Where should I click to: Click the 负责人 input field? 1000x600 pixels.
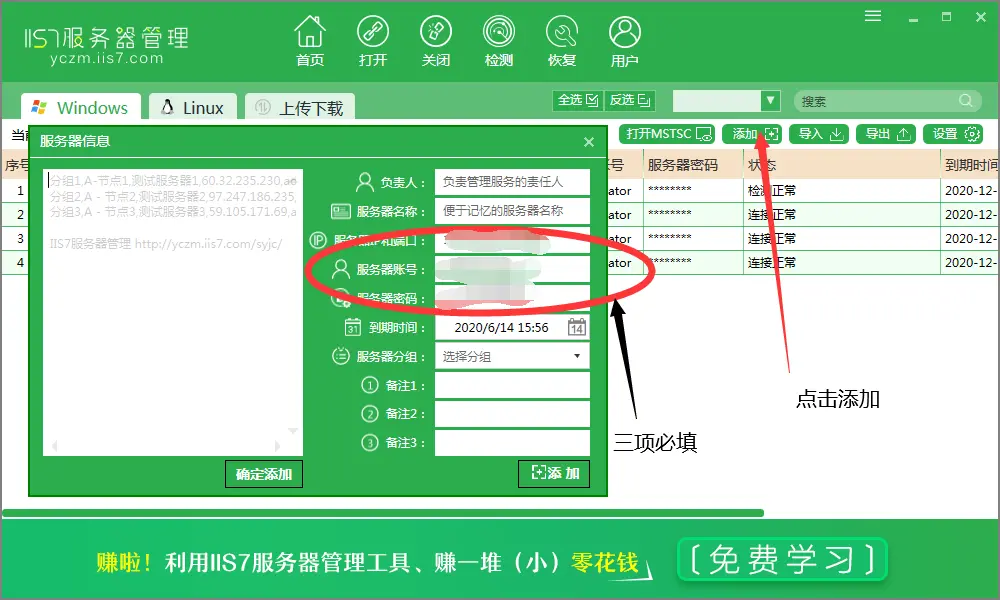pos(512,182)
